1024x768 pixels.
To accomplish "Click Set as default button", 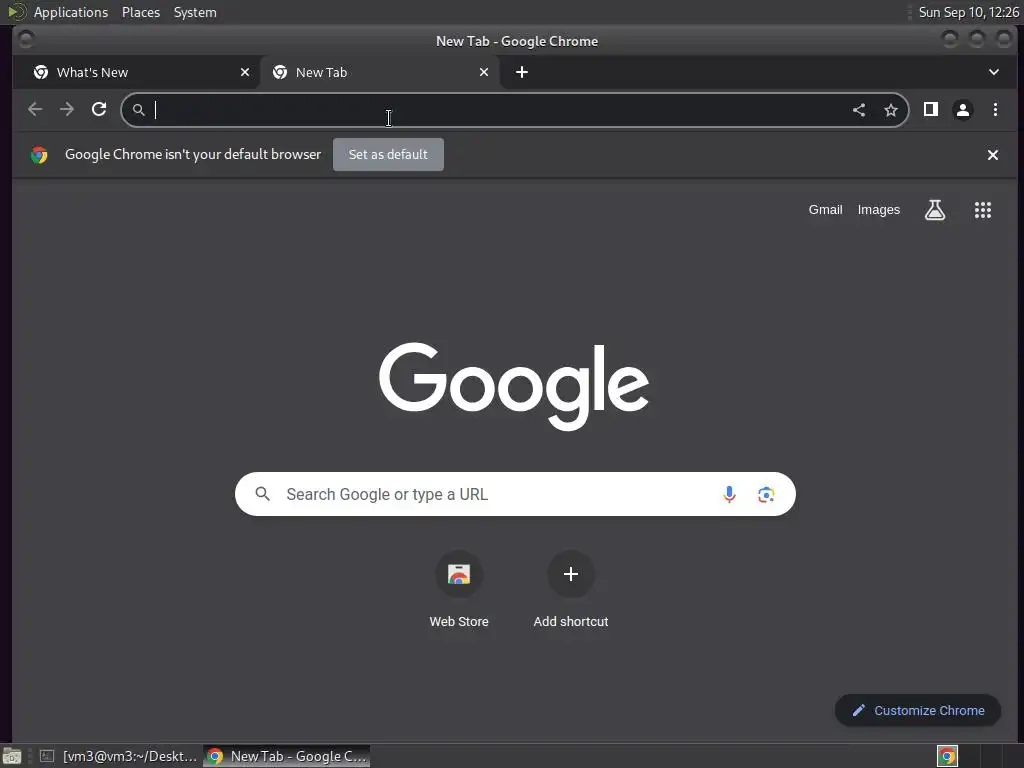I will (388, 154).
